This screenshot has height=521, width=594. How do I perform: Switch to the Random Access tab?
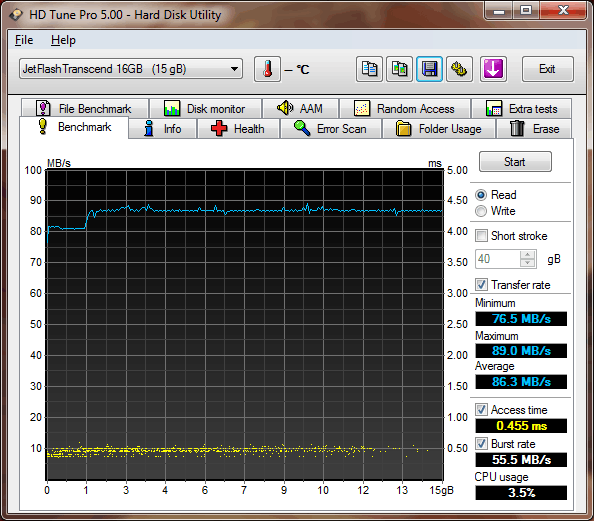tap(405, 109)
